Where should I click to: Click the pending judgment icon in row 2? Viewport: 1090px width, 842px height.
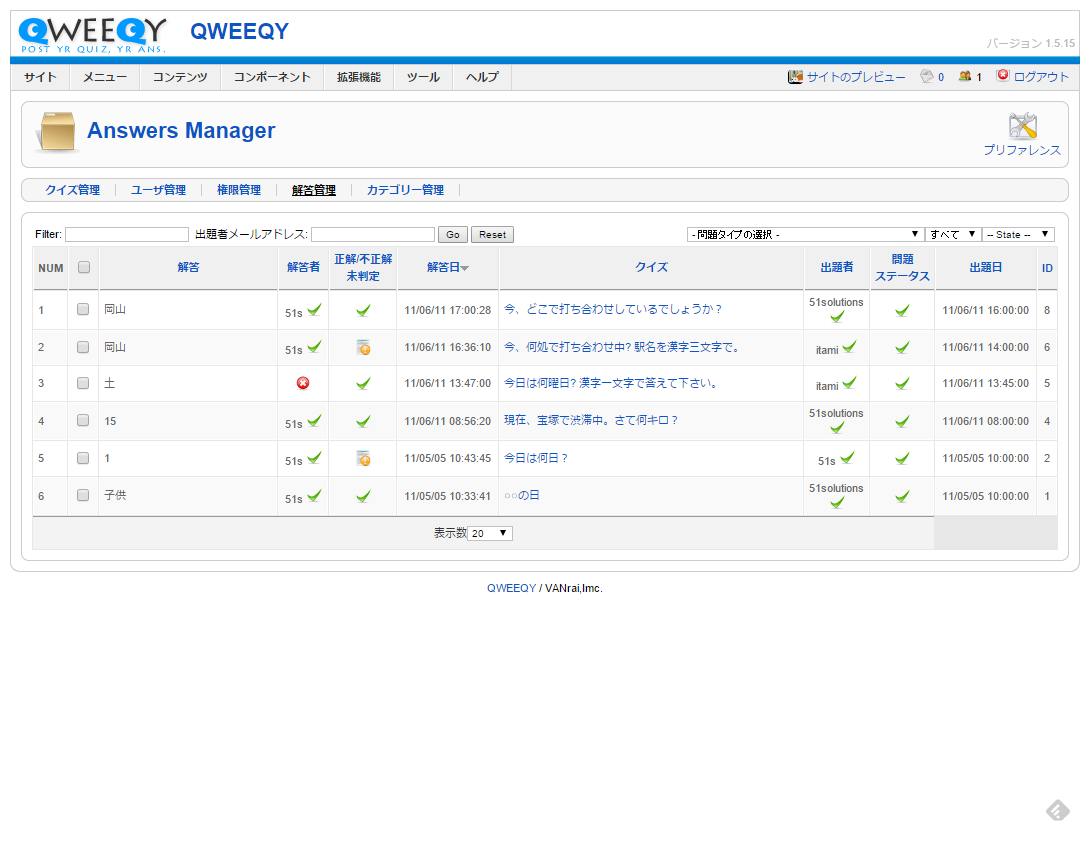coord(363,348)
